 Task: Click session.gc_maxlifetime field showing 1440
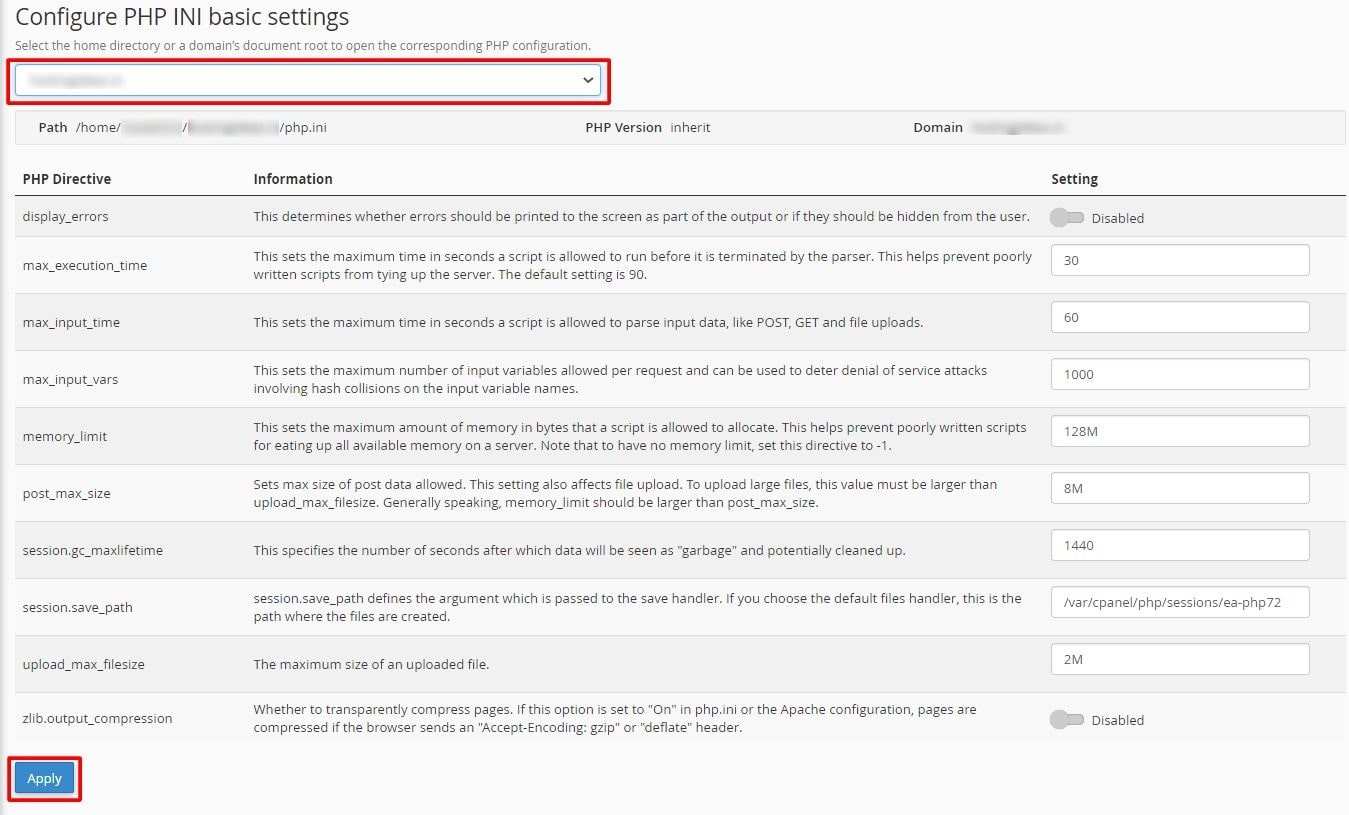point(1180,545)
